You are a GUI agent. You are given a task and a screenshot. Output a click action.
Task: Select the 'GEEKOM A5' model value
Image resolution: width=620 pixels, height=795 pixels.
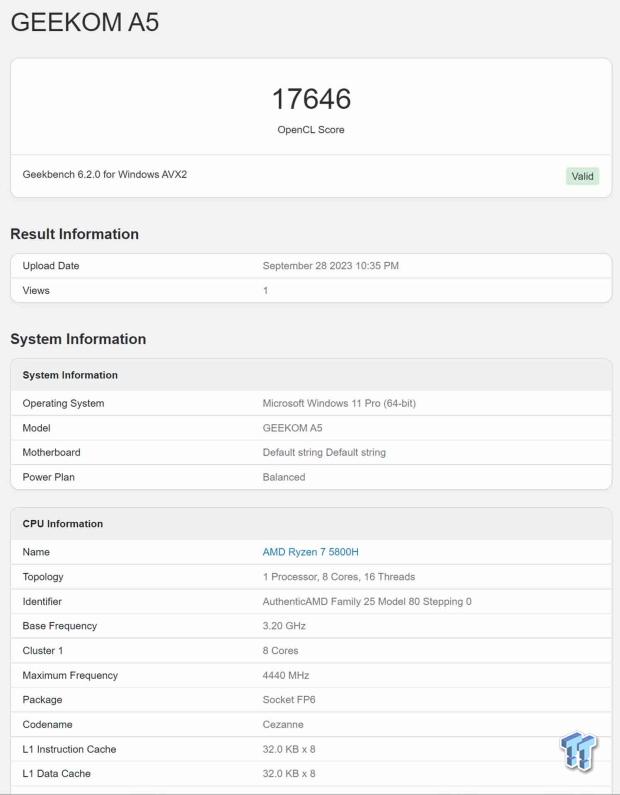pos(293,428)
